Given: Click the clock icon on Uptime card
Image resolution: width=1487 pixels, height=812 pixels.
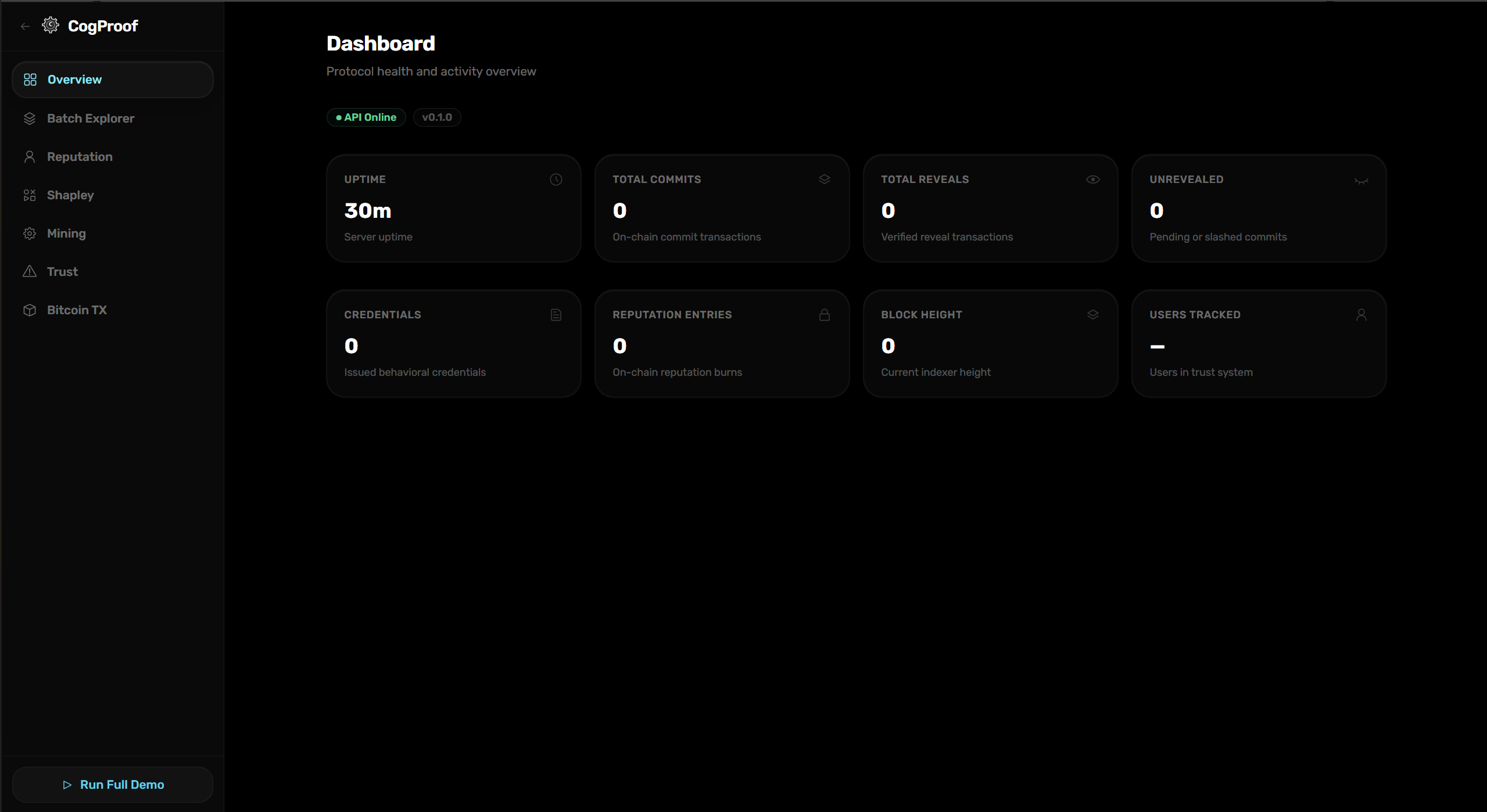Looking at the screenshot, I should 556,179.
